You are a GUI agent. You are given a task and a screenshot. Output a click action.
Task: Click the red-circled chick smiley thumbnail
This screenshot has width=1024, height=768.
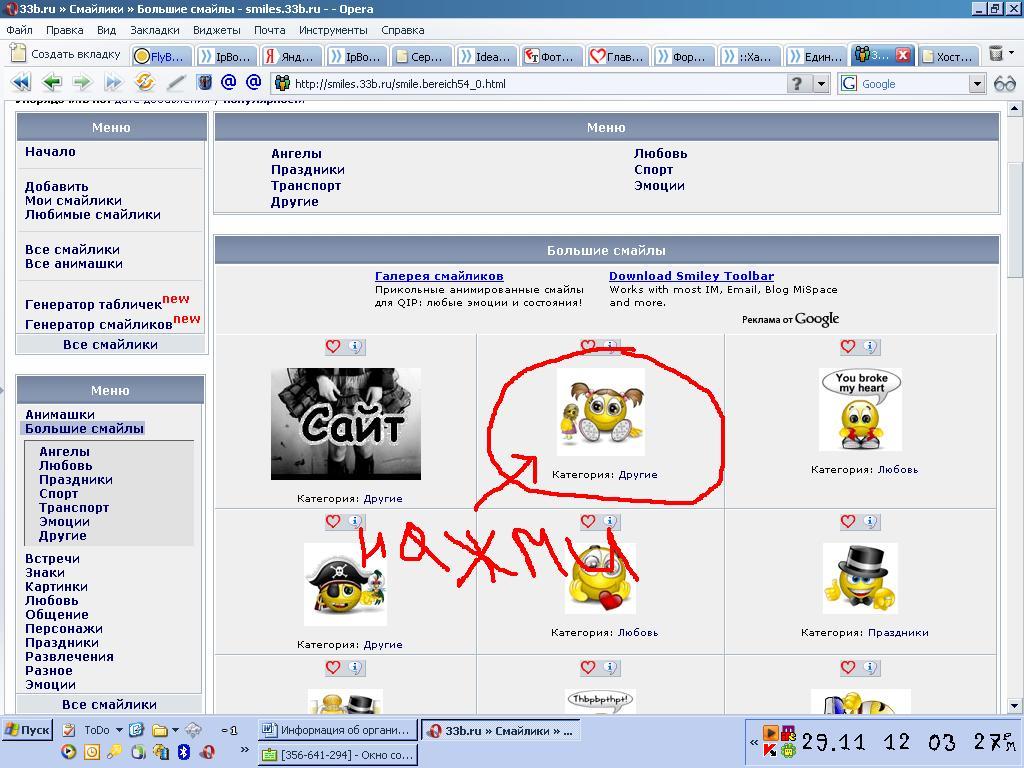coord(601,411)
